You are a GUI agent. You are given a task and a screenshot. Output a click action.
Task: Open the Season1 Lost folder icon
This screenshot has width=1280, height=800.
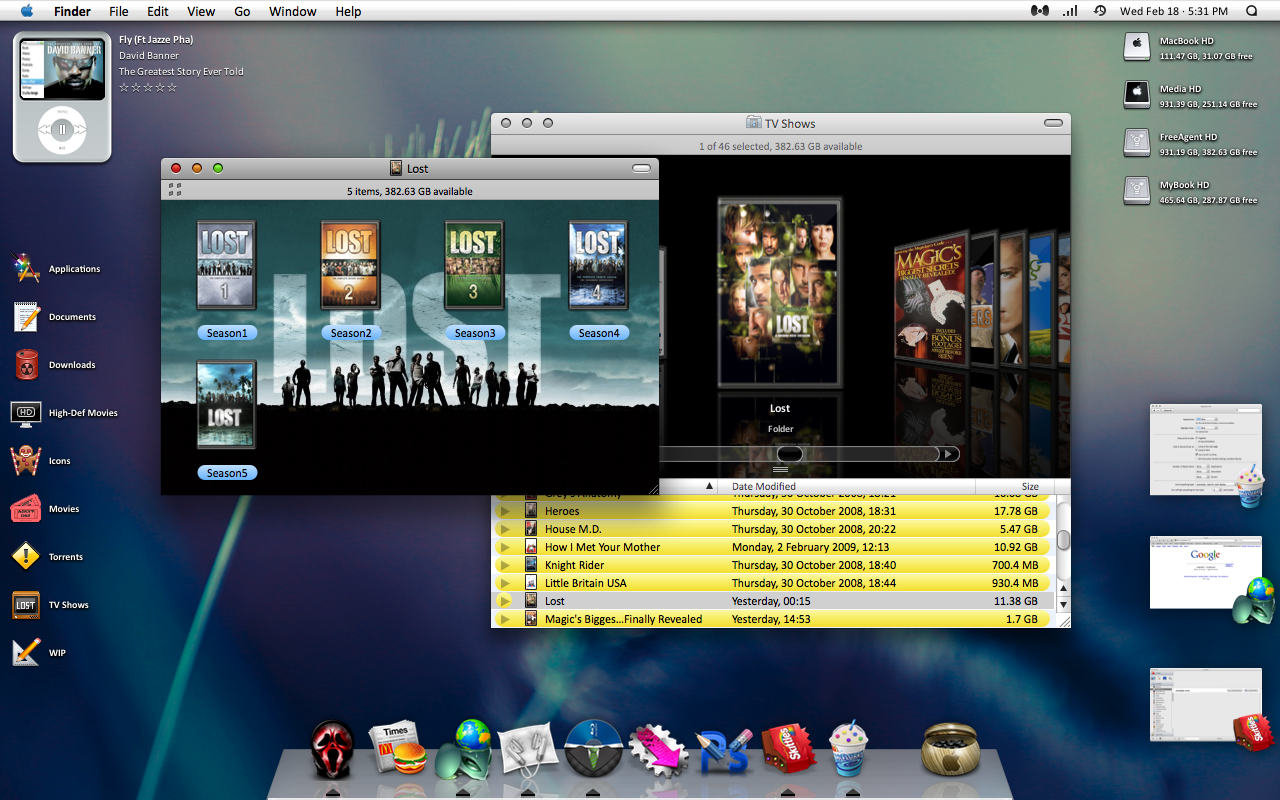click(x=226, y=265)
